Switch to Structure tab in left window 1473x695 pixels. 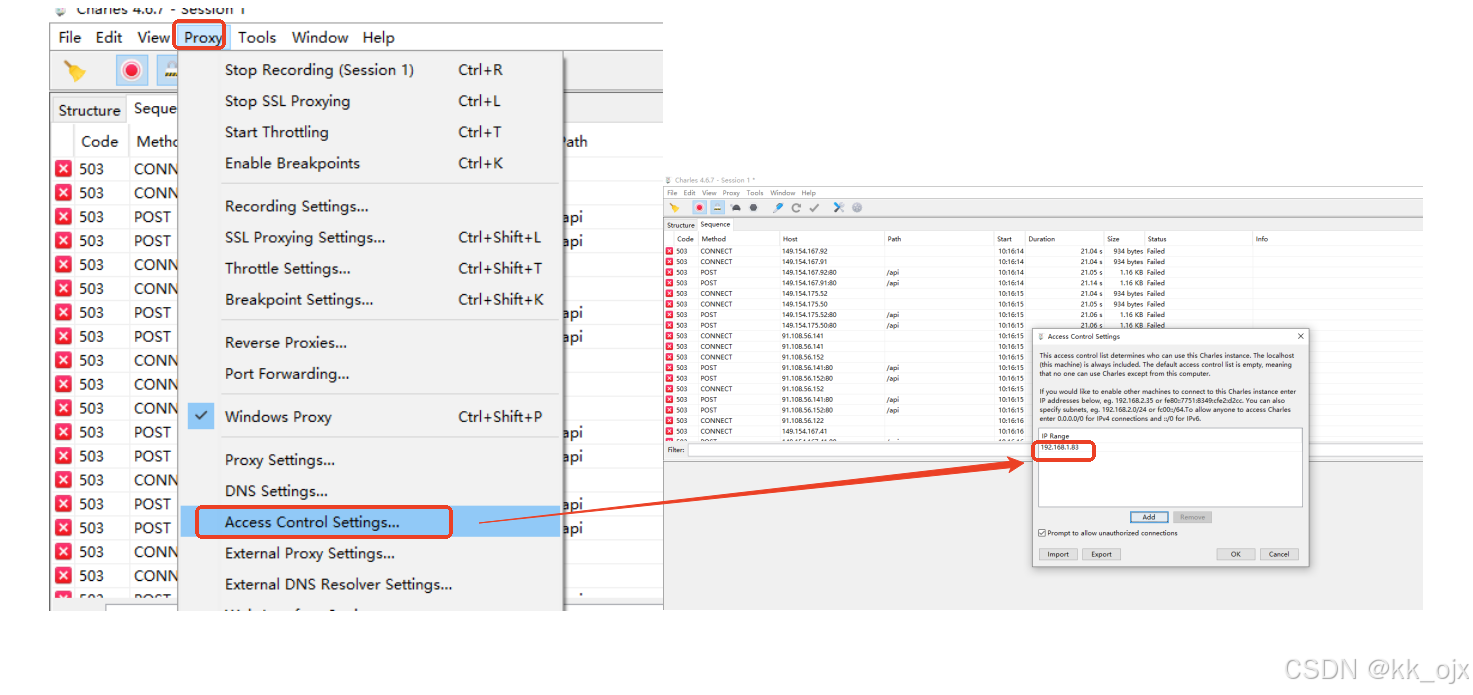(89, 110)
